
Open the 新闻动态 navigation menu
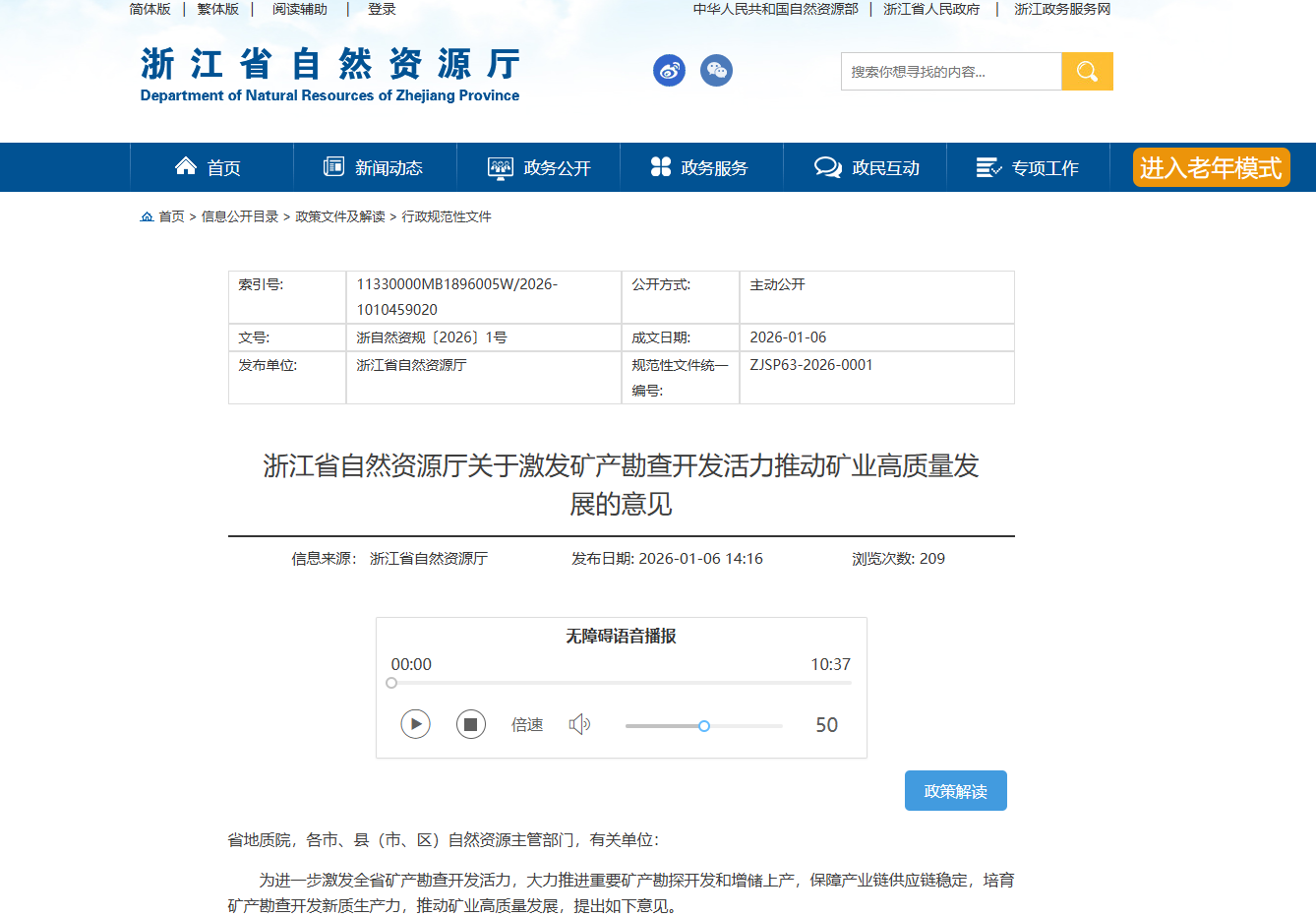pyautogui.click(x=375, y=167)
